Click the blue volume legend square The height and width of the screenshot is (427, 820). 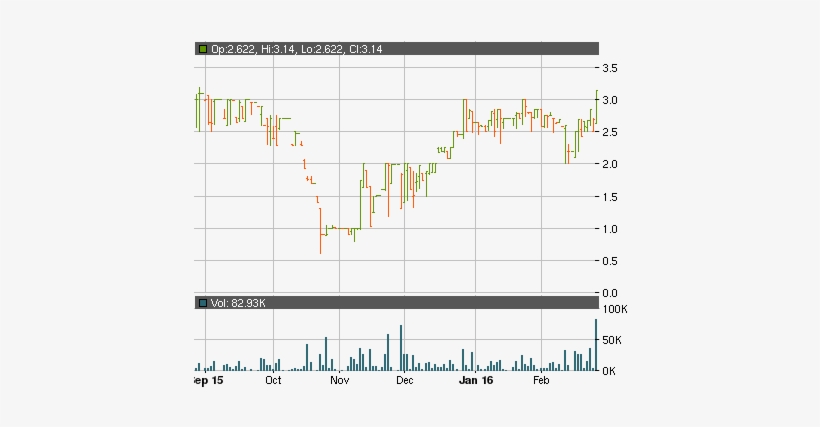tap(203, 303)
